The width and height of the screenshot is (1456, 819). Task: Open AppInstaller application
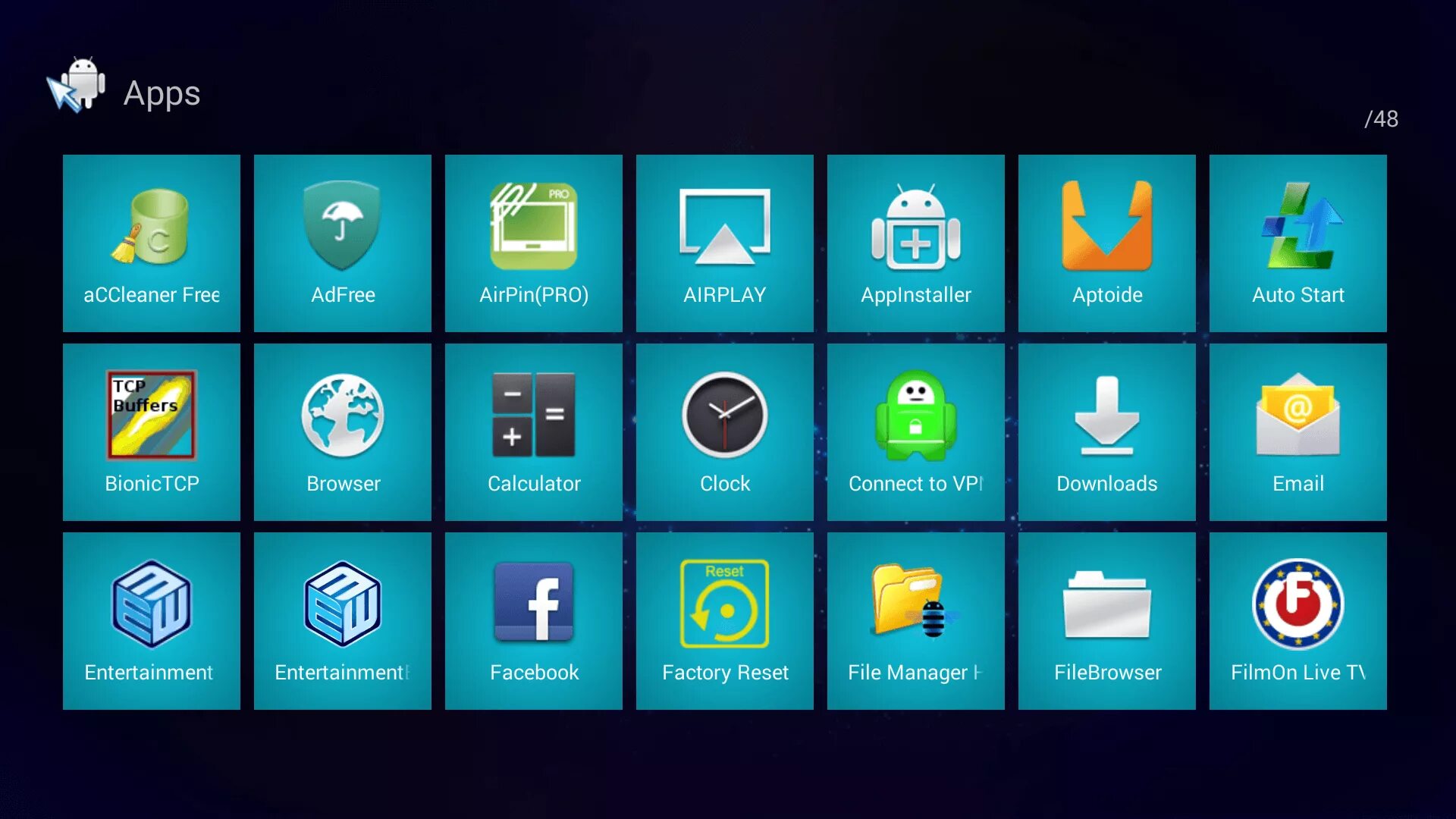point(915,243)
